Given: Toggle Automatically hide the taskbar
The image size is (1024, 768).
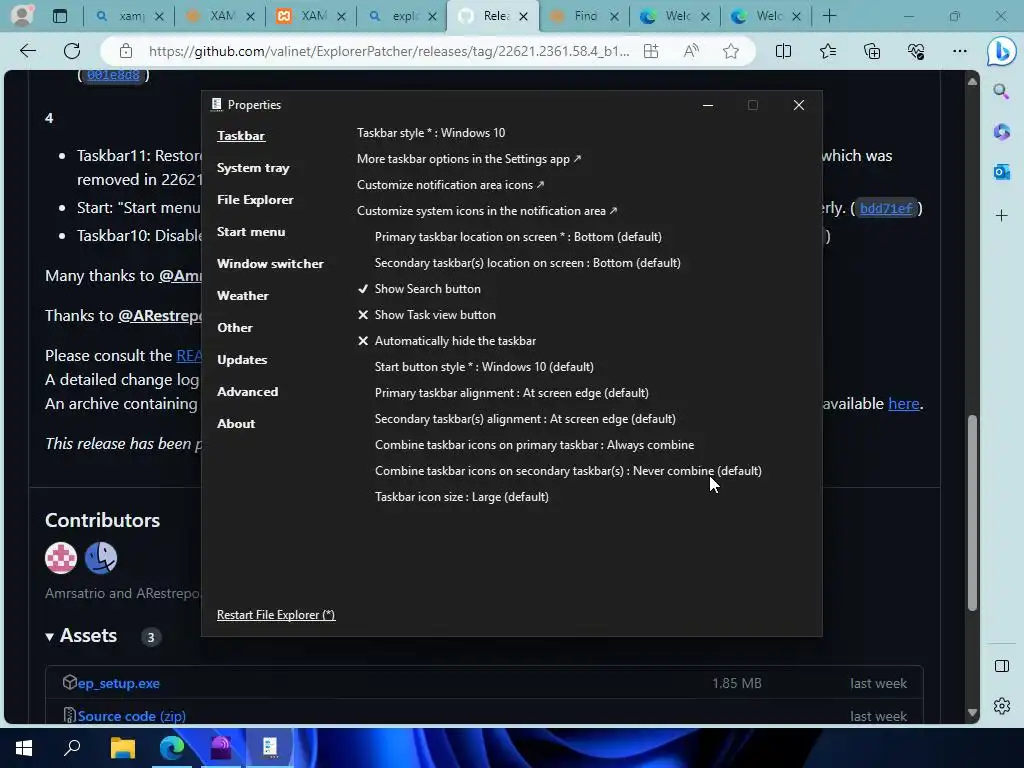Looking at the screenshot, I should coord(447,341).
